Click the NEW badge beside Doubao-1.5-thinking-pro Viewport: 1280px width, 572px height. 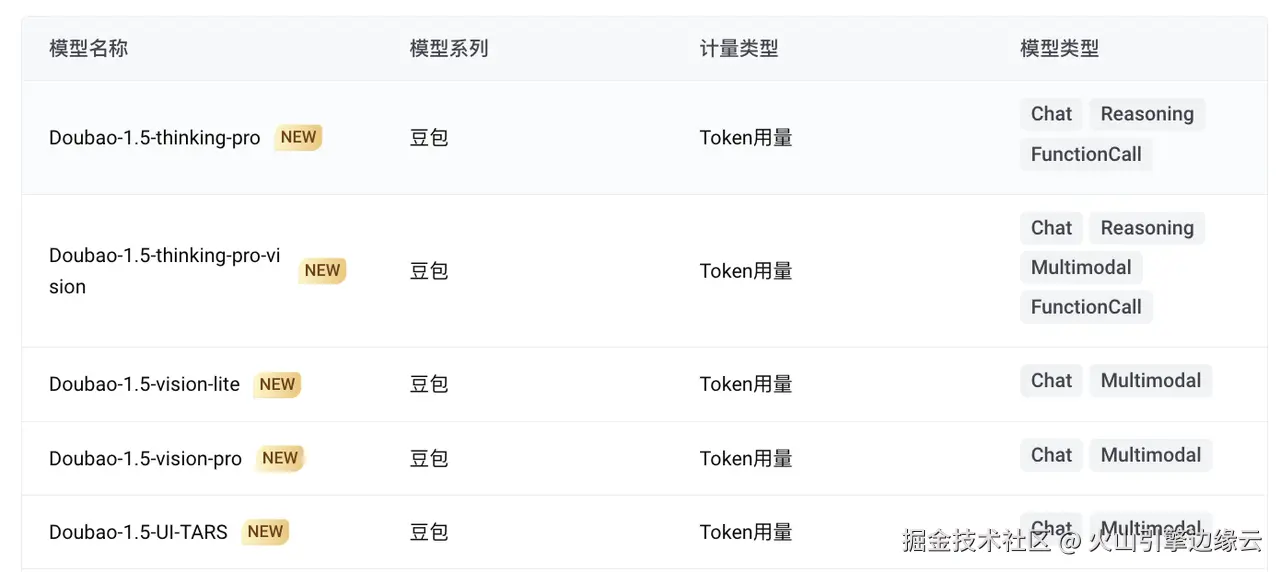pos(298,138)
